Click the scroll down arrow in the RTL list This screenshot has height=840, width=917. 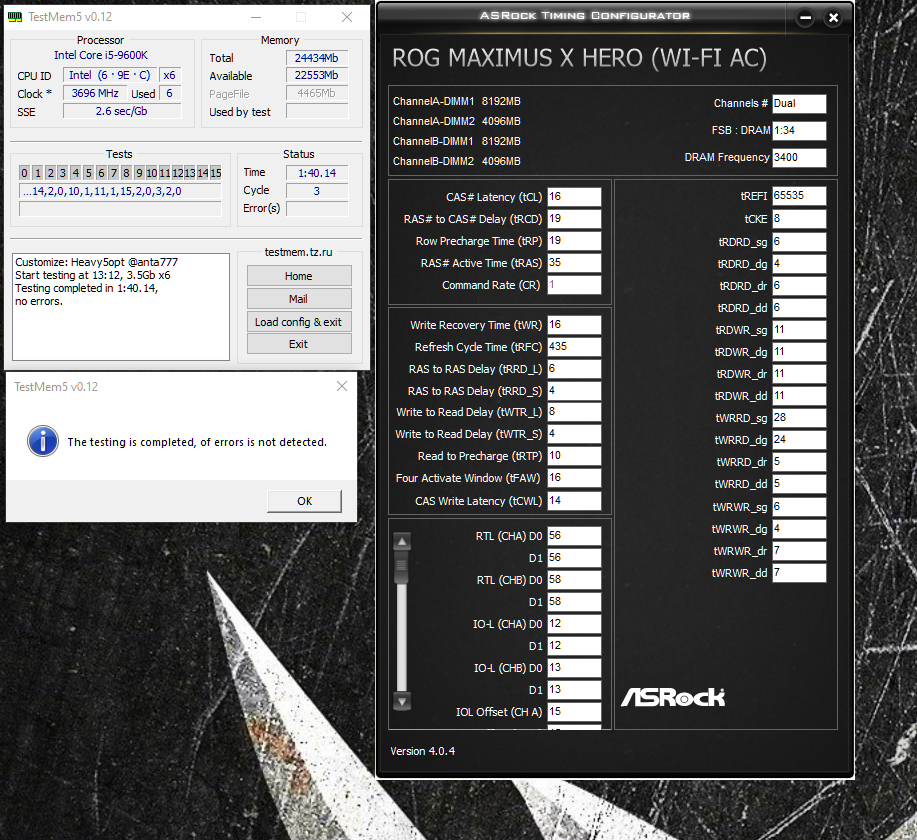pos(402,700)
